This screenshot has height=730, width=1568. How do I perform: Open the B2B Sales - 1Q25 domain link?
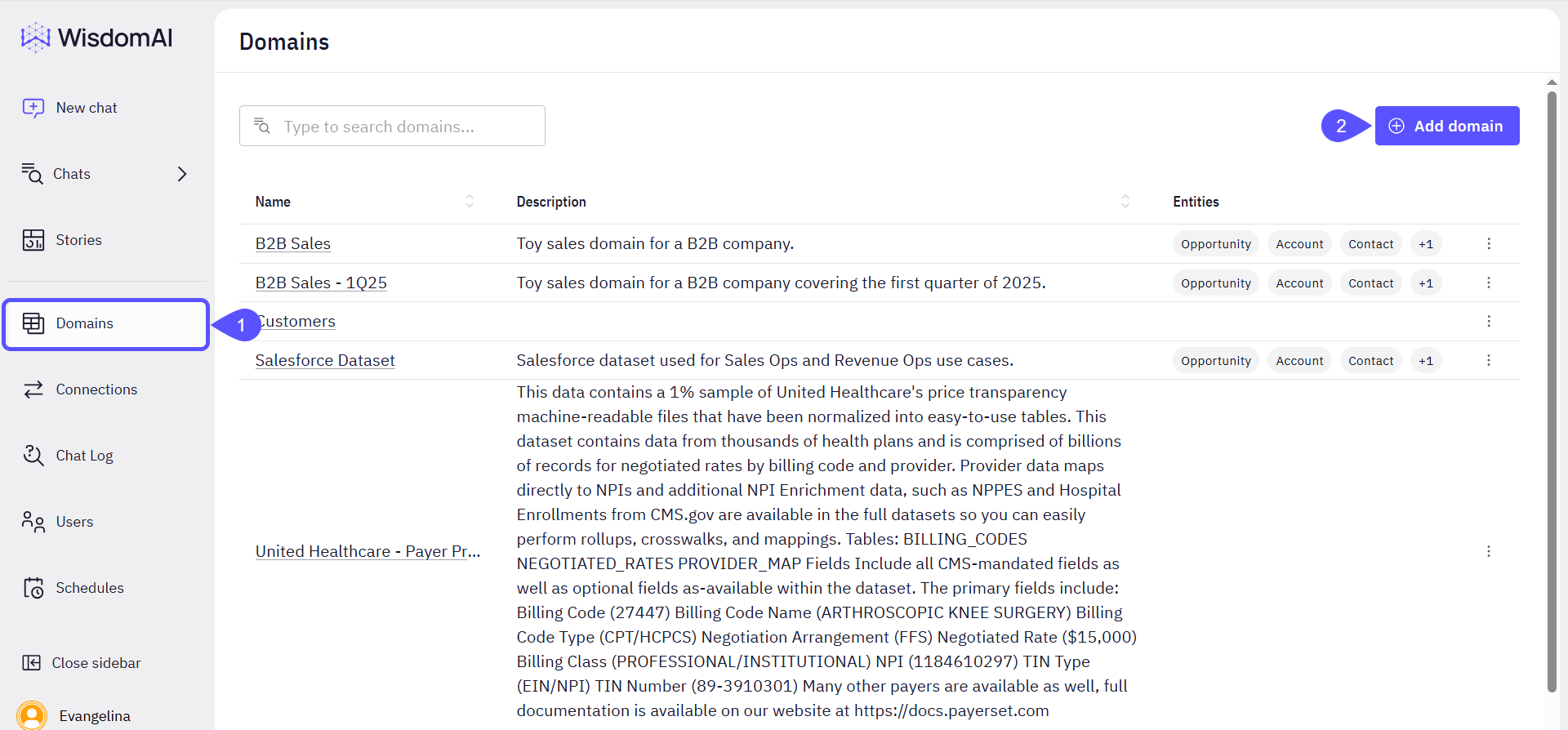tap(321, 283)
